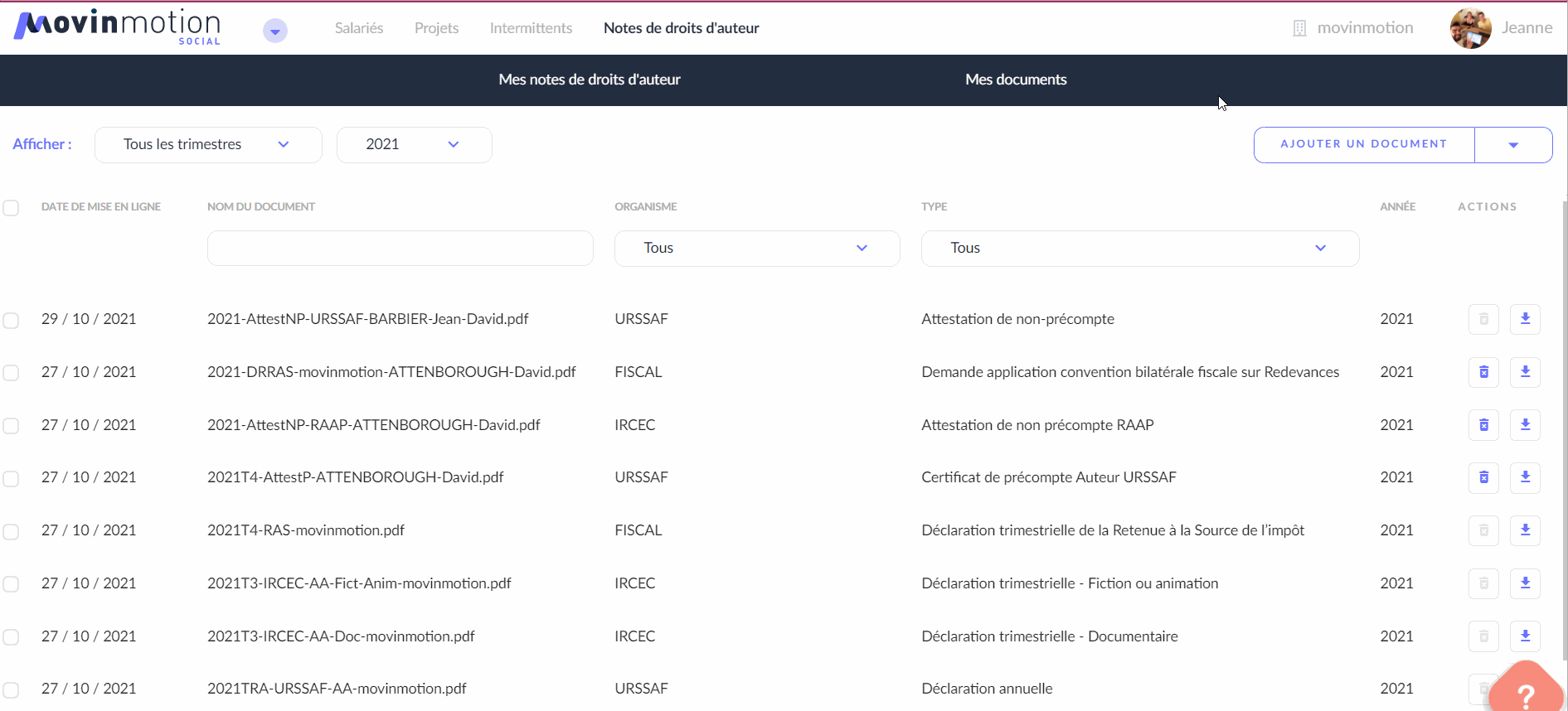1568x711 pixels.
Task: Check the 2021T4-AttestP-ATTENBOROUGH-David.pdf row
Action: point(11,478)
